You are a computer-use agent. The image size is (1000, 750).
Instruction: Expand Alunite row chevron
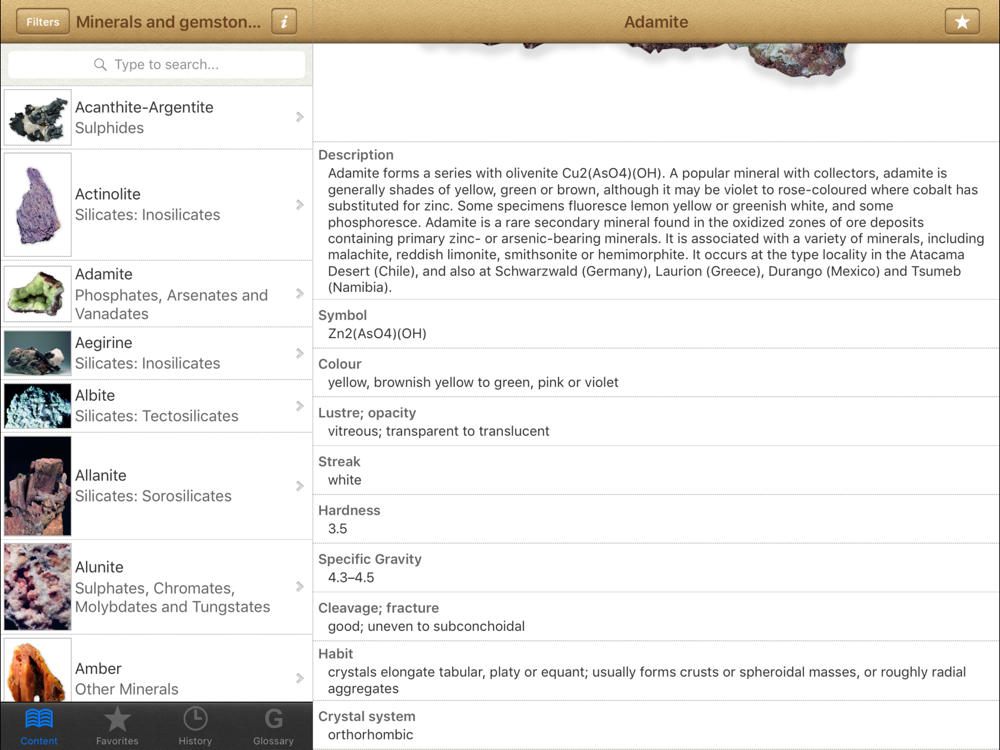(300, 587)
